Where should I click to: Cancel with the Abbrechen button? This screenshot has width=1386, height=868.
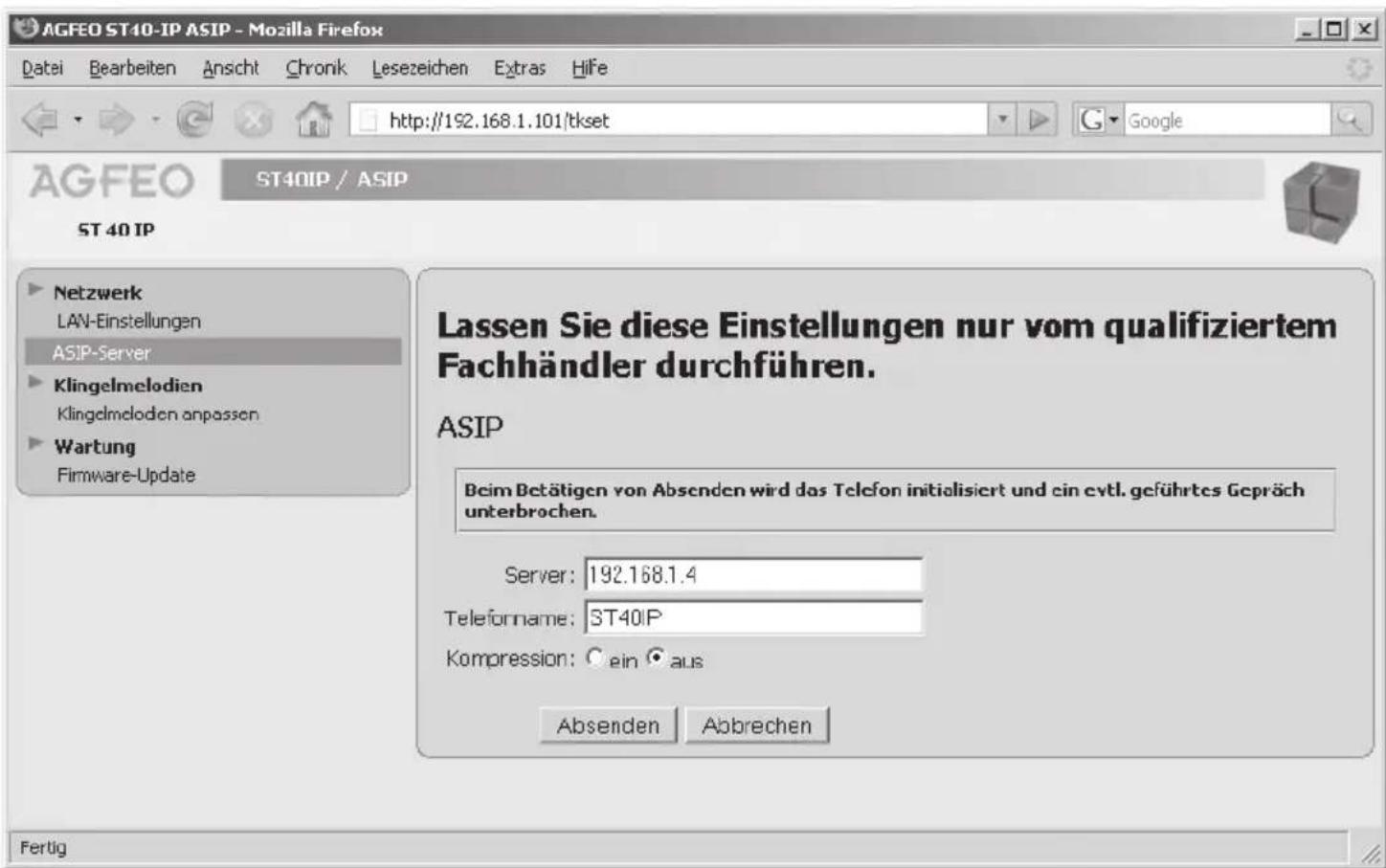click(757, 725)
